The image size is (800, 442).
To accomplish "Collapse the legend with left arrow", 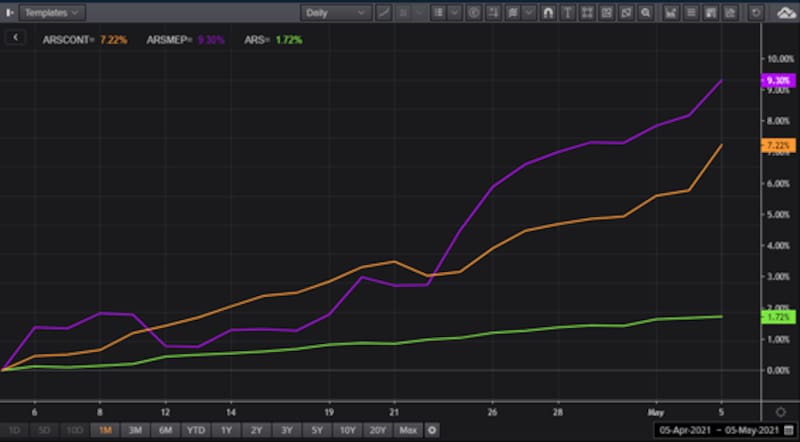I will [x=16, y=37].
